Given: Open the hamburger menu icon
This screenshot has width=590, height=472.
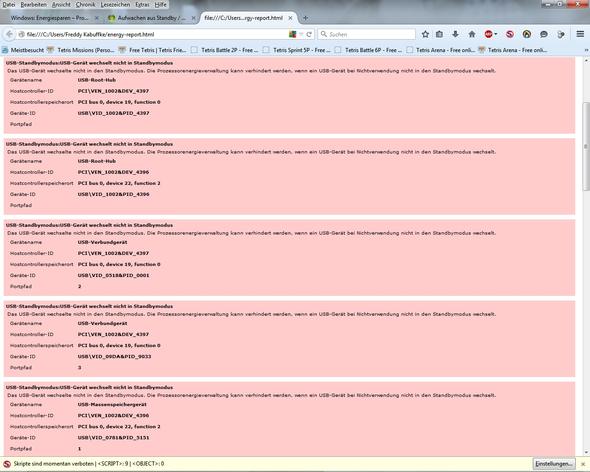Looking at the screenshot, I should (580, 34).
